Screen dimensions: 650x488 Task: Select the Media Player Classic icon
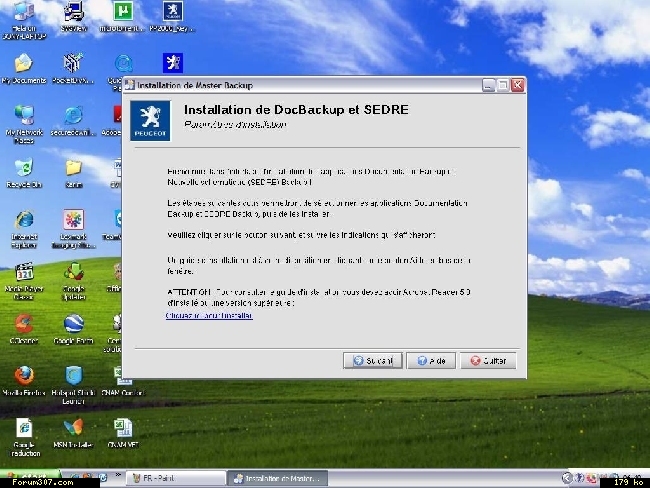(x=24, y=272)
